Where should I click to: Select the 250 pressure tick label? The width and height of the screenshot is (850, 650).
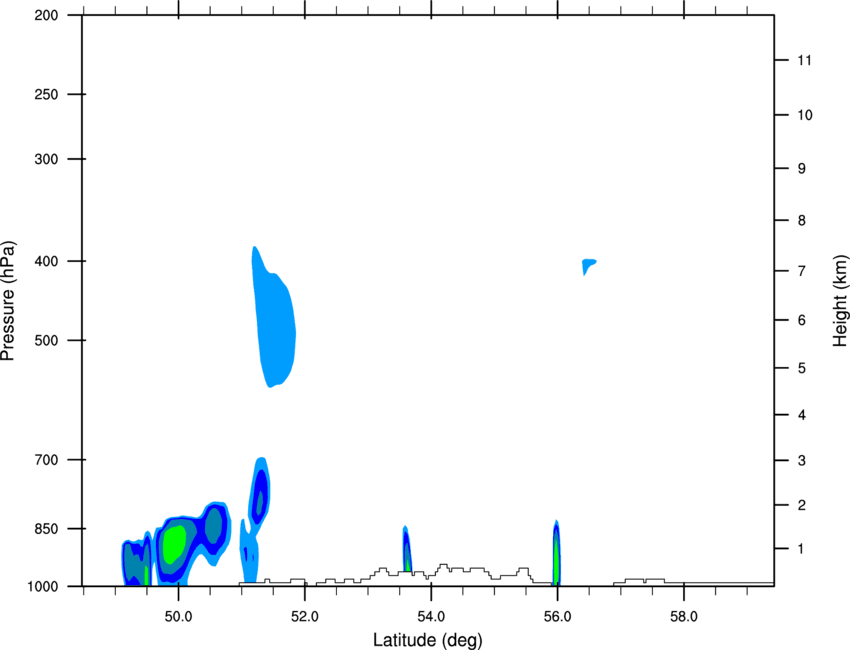pyautogui.click(x=46, y=94)
